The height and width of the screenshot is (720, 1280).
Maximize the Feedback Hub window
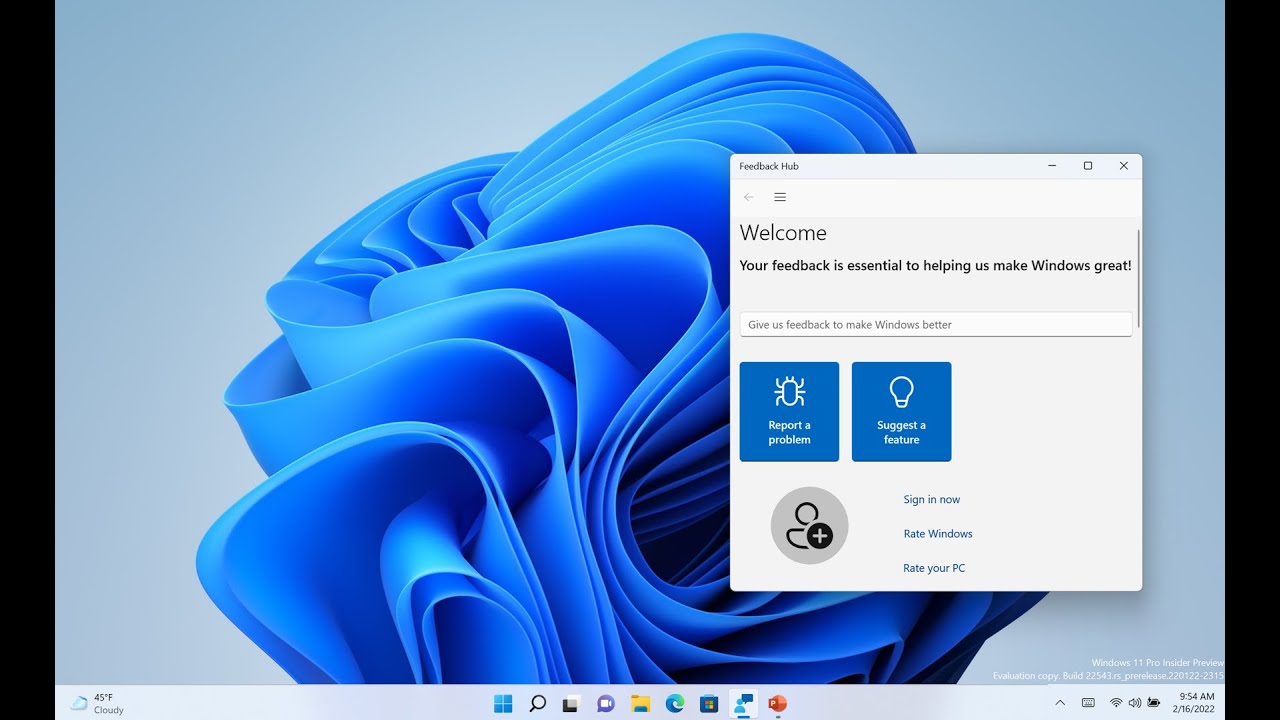pos(1088,166)
